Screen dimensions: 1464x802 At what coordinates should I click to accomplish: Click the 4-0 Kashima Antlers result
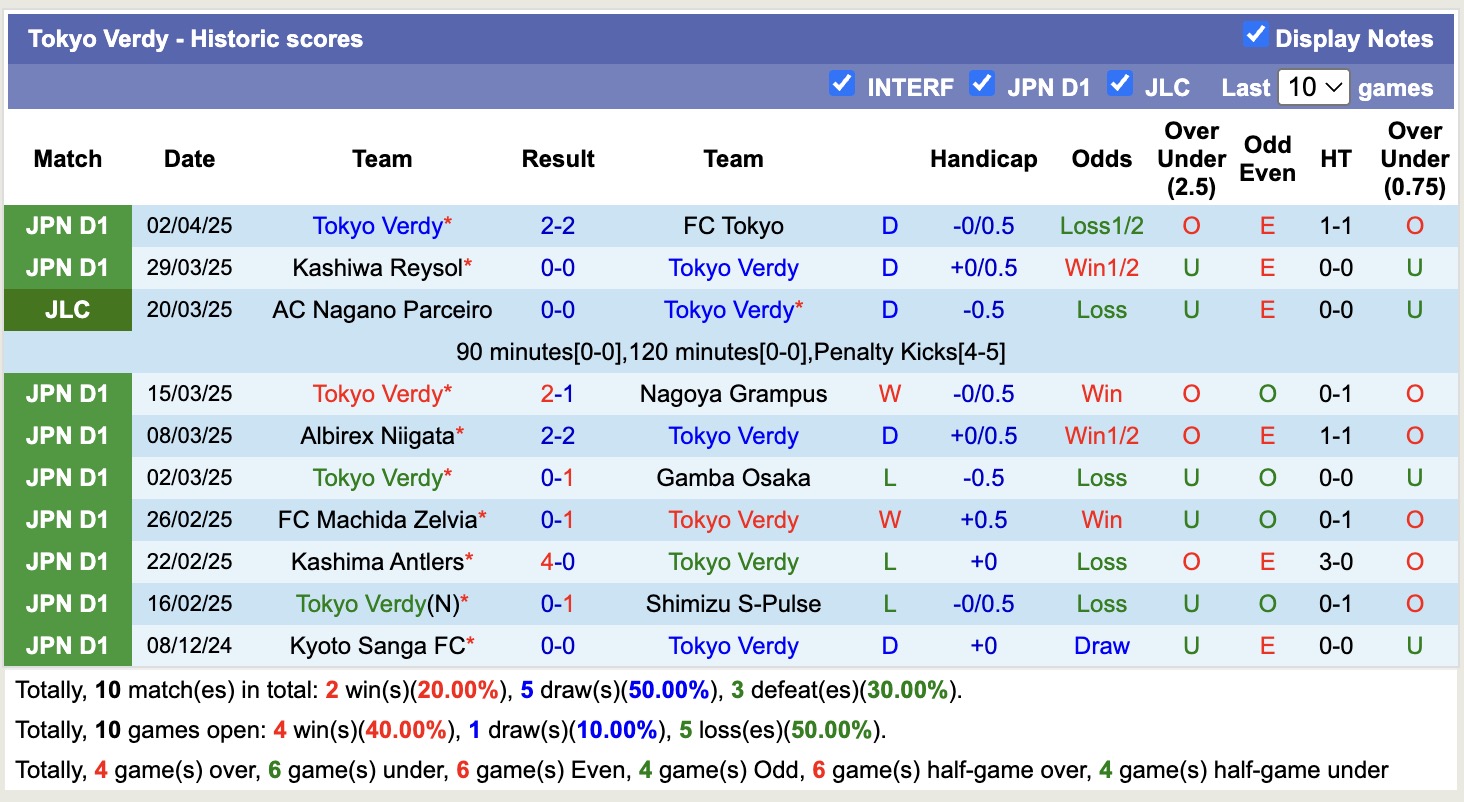558,562
